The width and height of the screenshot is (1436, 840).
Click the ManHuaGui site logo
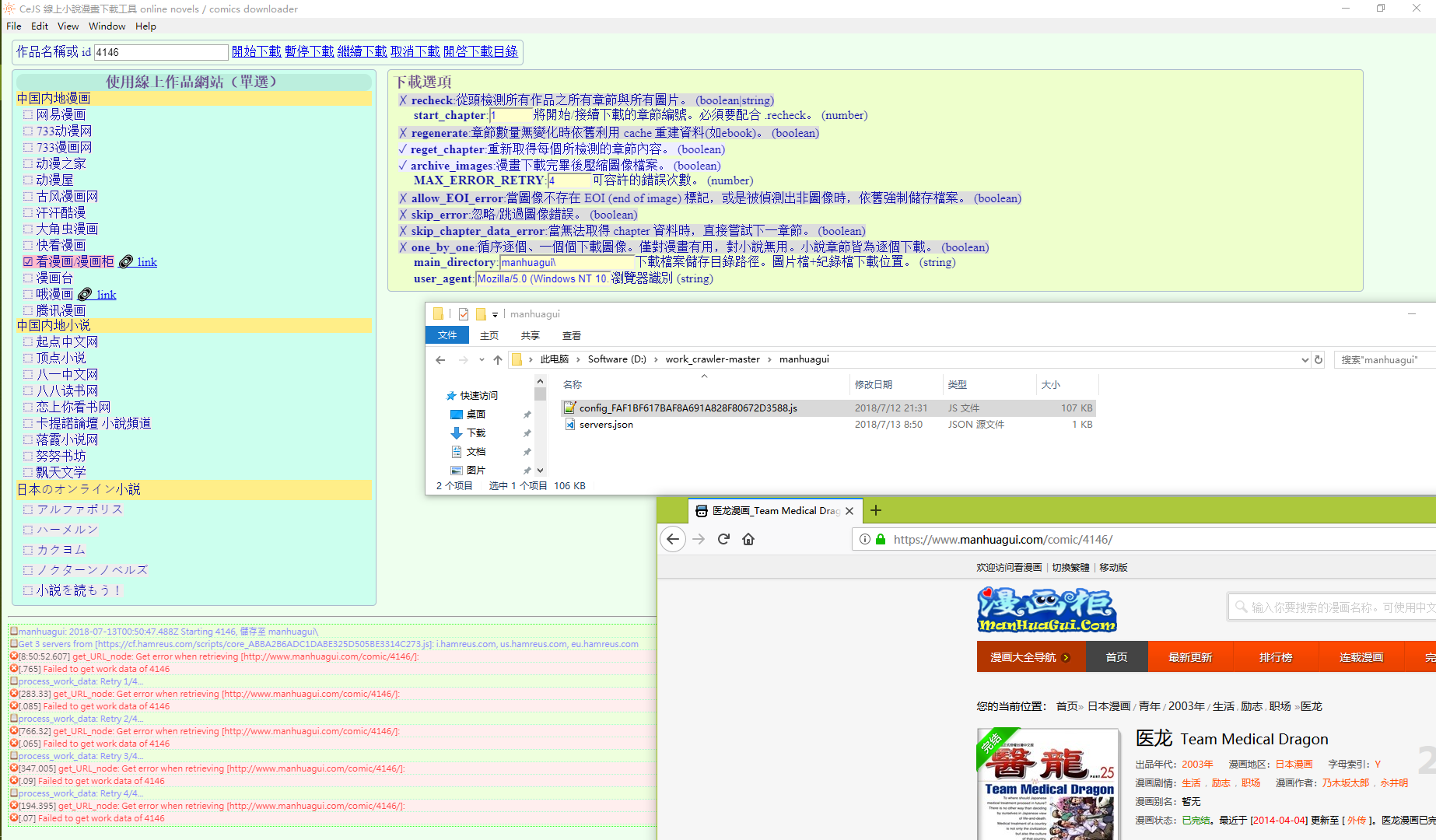pos(1046,609)
